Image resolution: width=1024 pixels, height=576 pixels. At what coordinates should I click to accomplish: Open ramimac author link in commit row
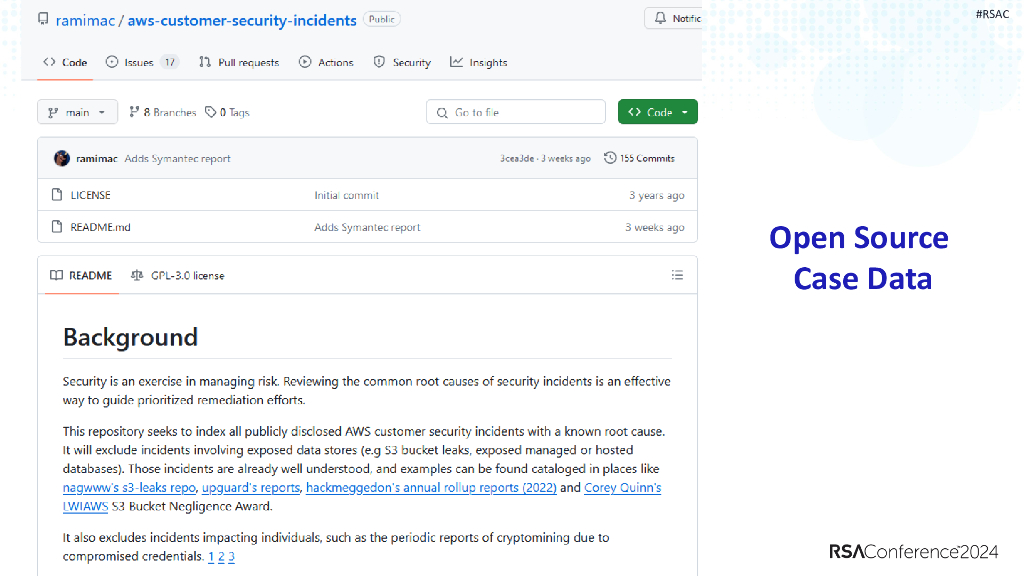pyautogui.click(x=97, y=159)
